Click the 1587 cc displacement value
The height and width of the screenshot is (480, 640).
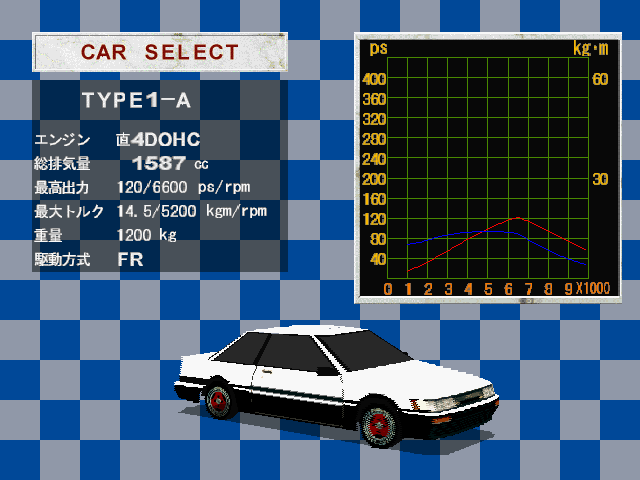pyautogui.click(x=160, y=163)
